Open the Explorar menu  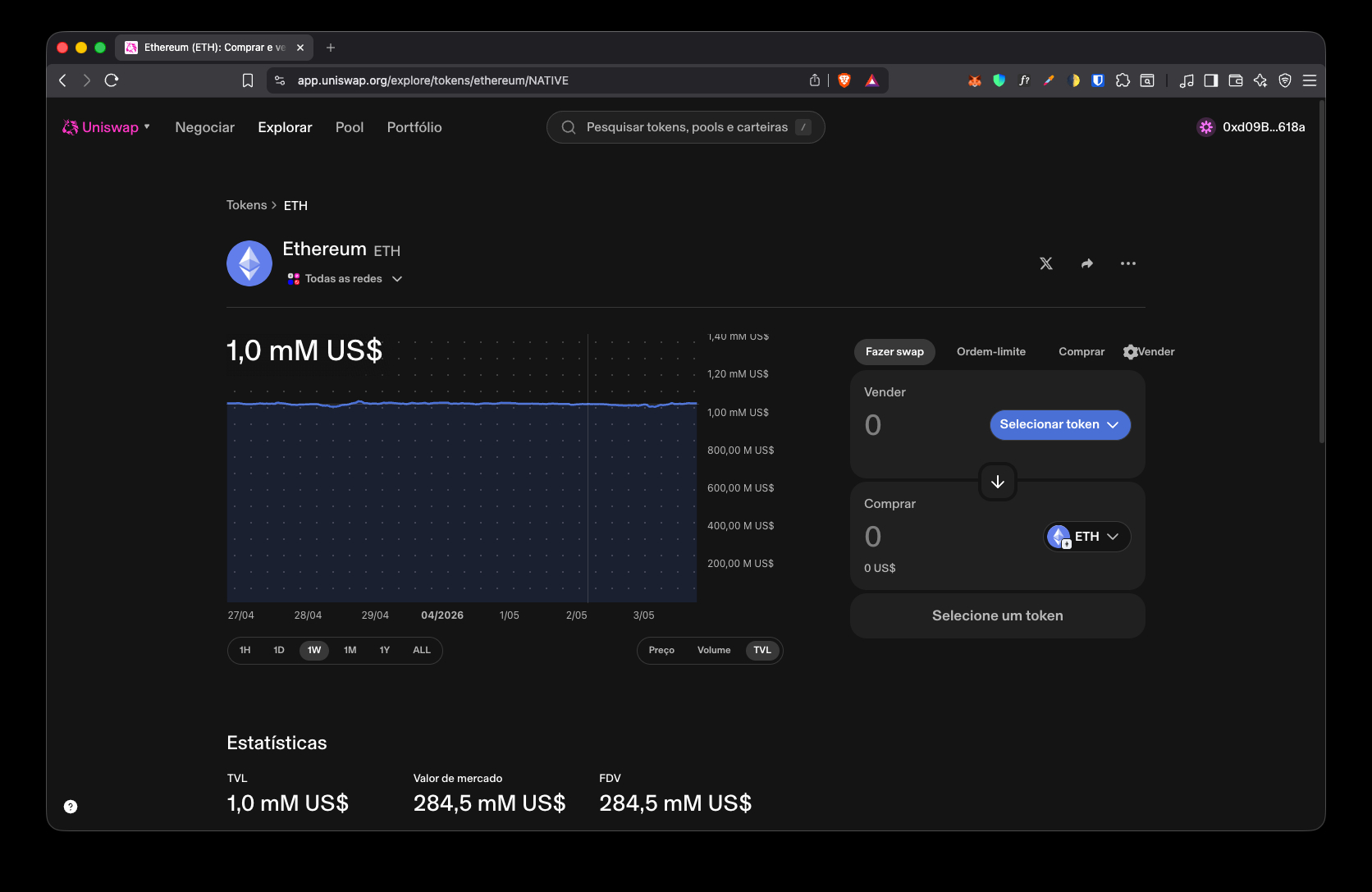pos(285,127)
